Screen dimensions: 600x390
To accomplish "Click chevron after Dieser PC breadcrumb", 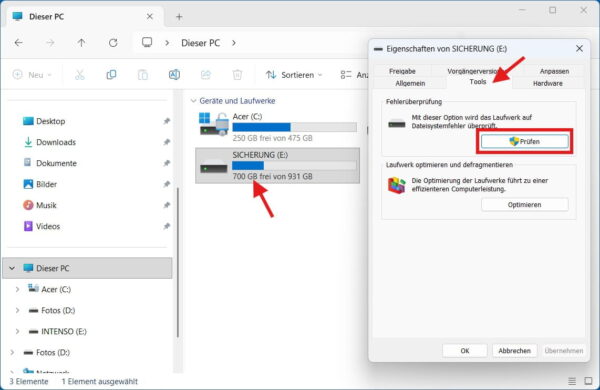I will click(234, 43).
